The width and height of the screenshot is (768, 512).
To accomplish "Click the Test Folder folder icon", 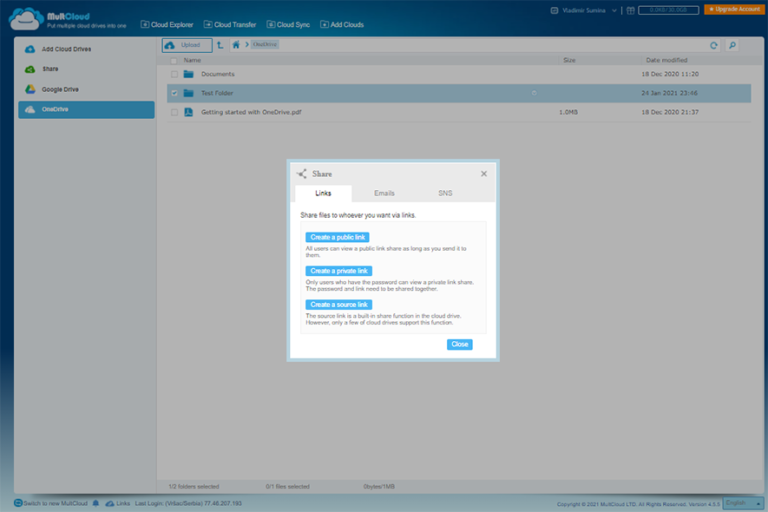I will 189,93.
